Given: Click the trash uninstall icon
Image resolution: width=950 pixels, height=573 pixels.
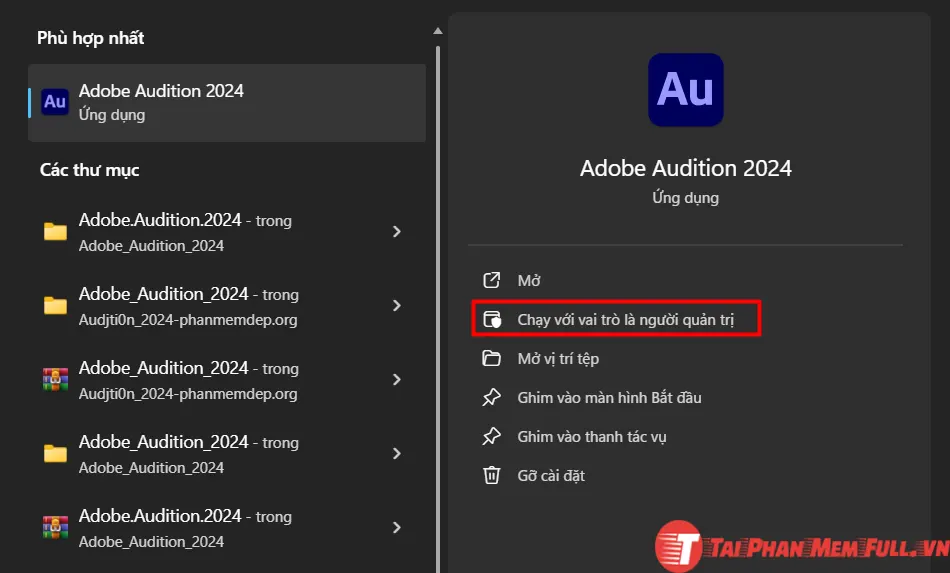Looking at the screenshot, I should pos(491,475).
